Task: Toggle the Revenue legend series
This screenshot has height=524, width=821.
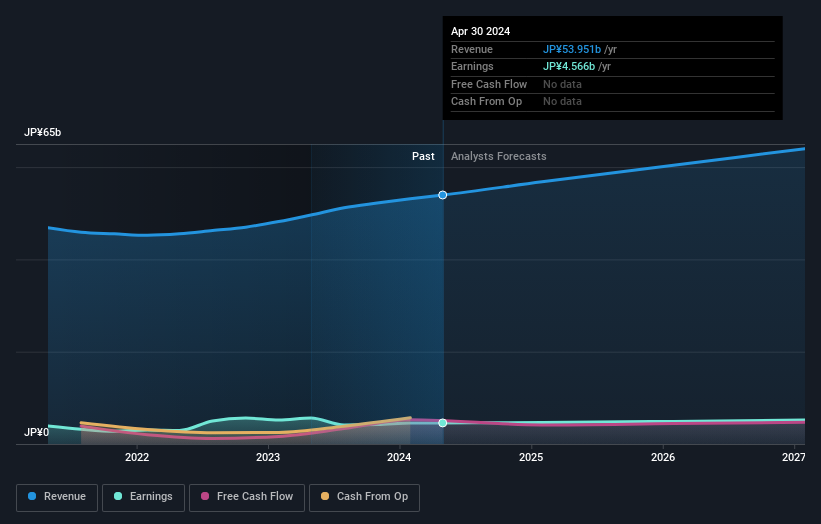Action: tap(57, 497)
